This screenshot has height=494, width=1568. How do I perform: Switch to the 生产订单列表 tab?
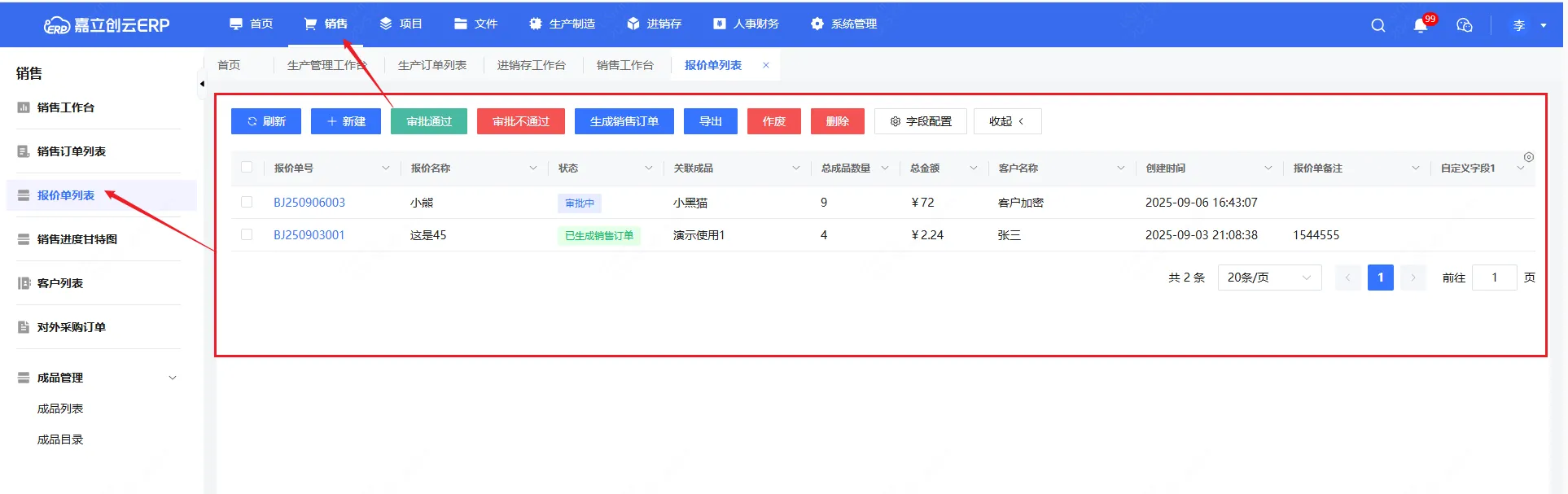(431, 65)
